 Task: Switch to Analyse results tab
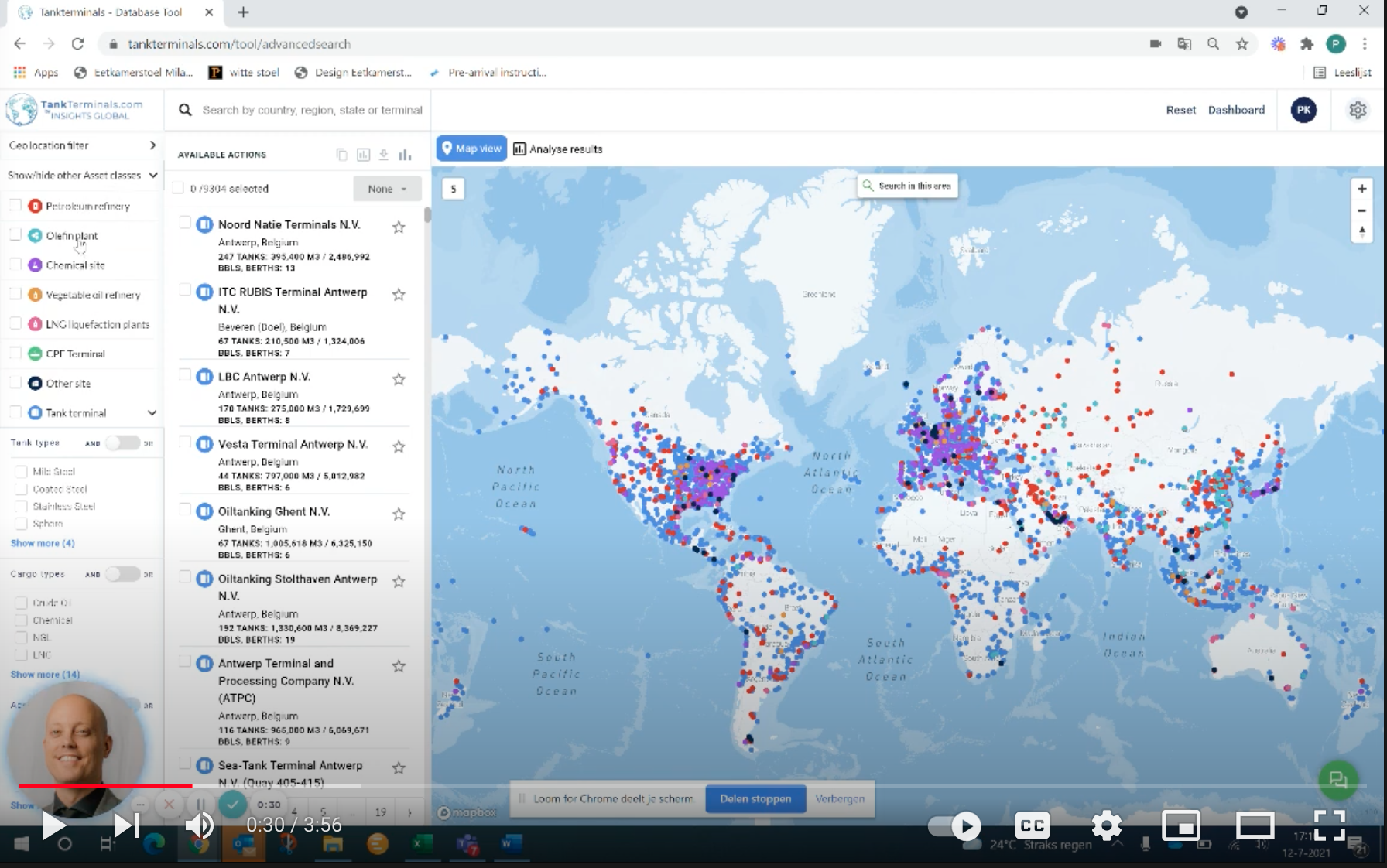(558, 149)
